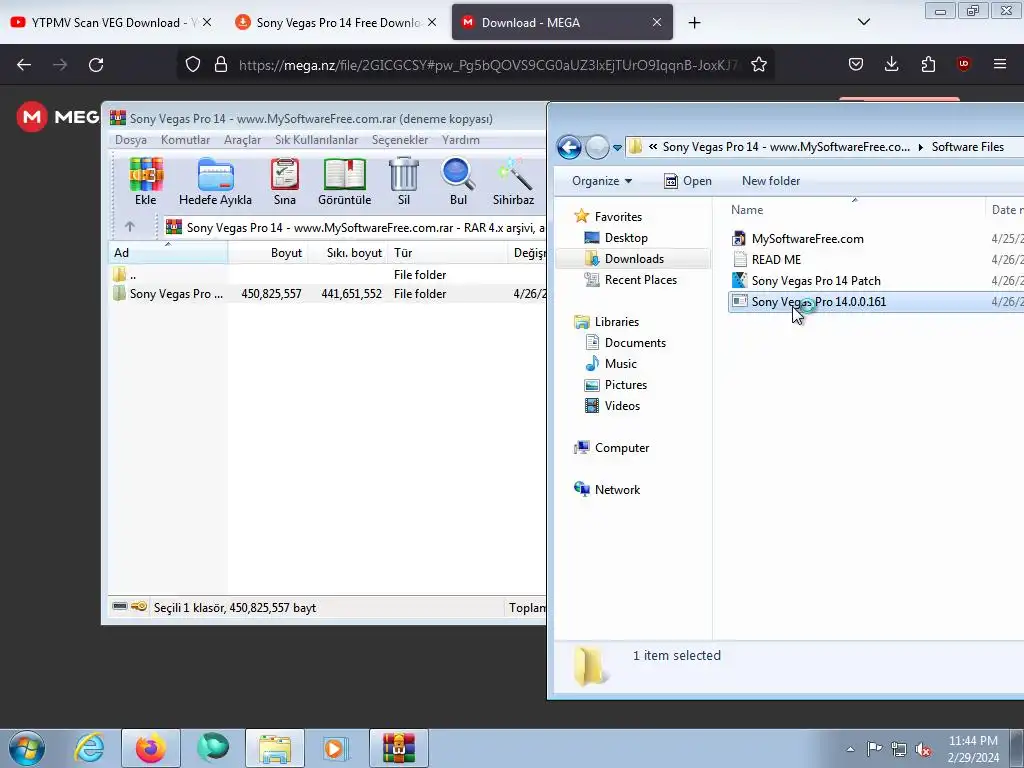Screen dimensions: 1024x768
Task: Click the Ekle (Add) icon in WinRAR
Action: (146, 182)
